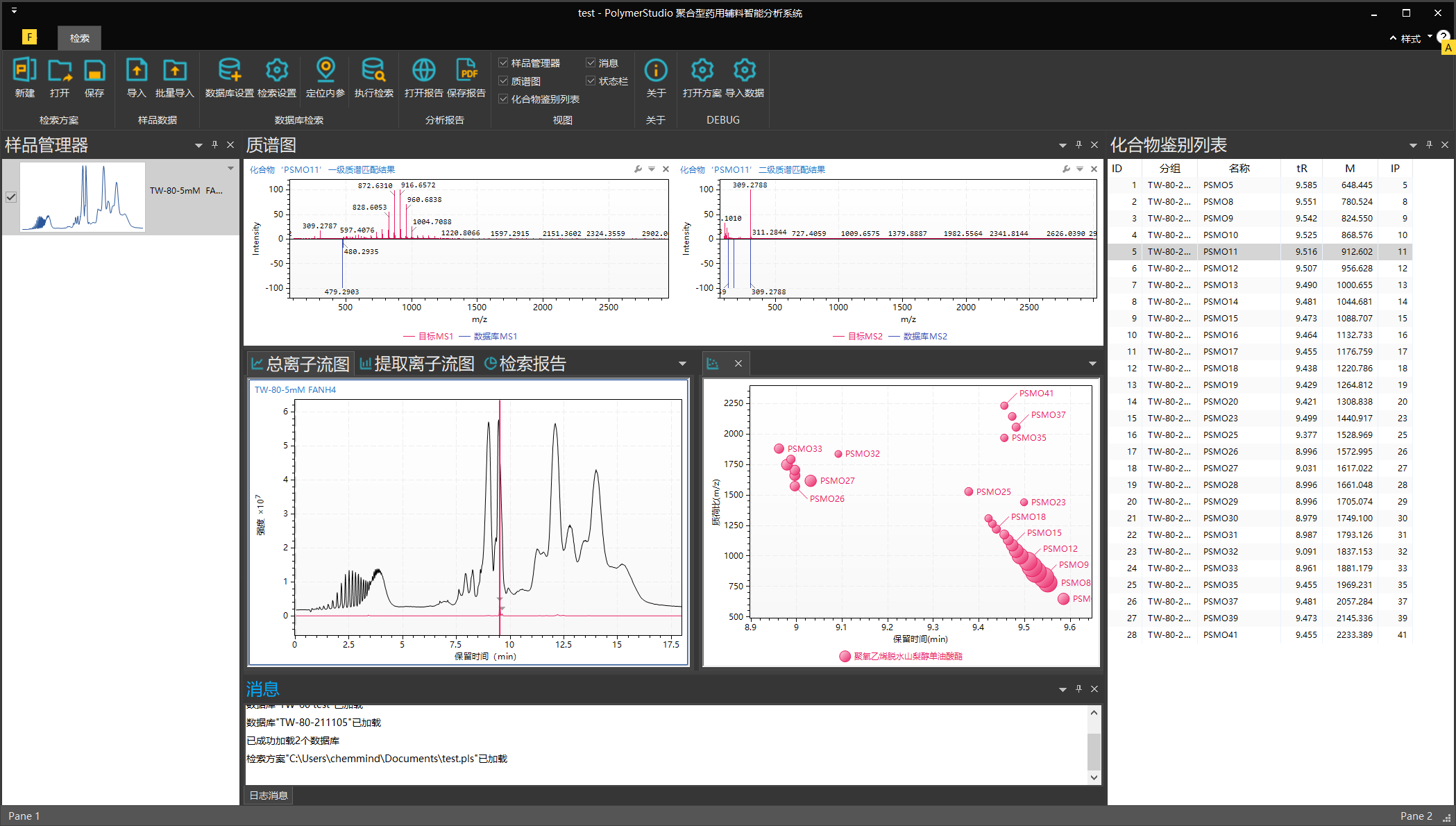Sort by the 名称 column header
Viewport: 1456px width, 826px height.
pos(1239,168)
